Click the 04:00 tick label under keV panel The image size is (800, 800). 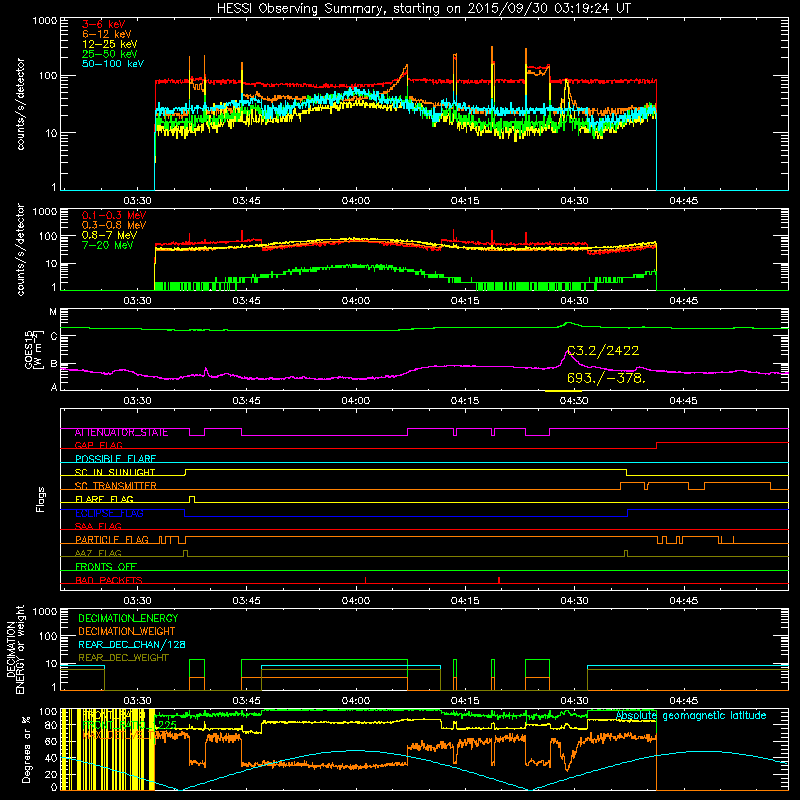(356, 201)
